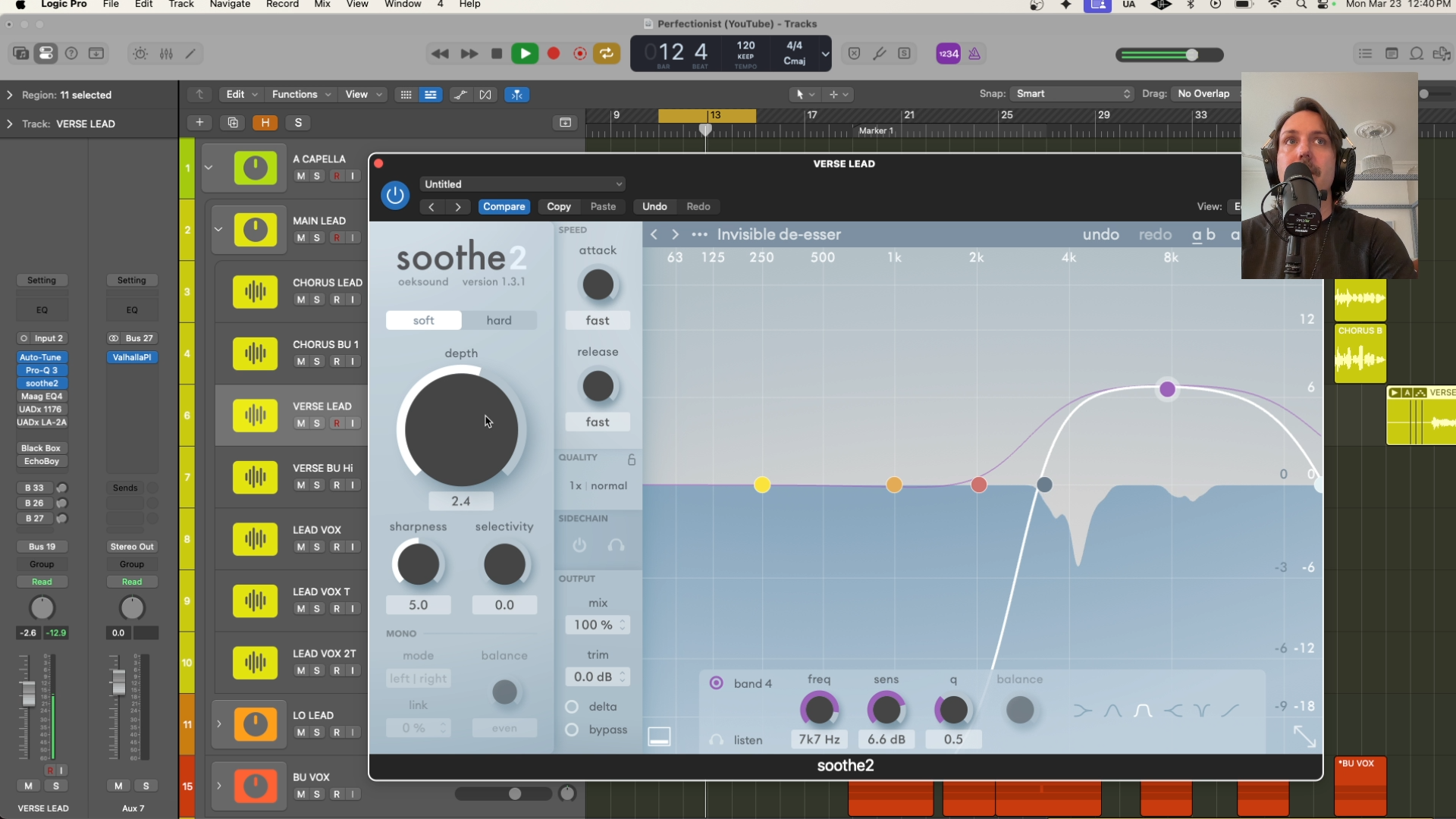The image size is (1456, 819).
Task: Enable the bypass output option
Action: (x=572, y=730)
